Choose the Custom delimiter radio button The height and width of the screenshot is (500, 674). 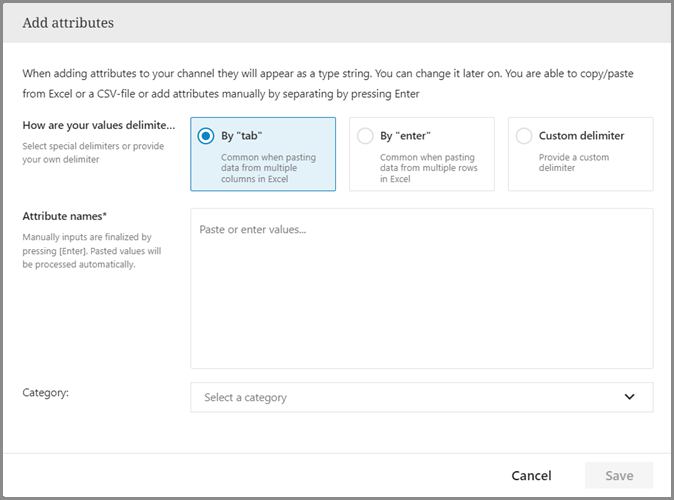[524, 136]
